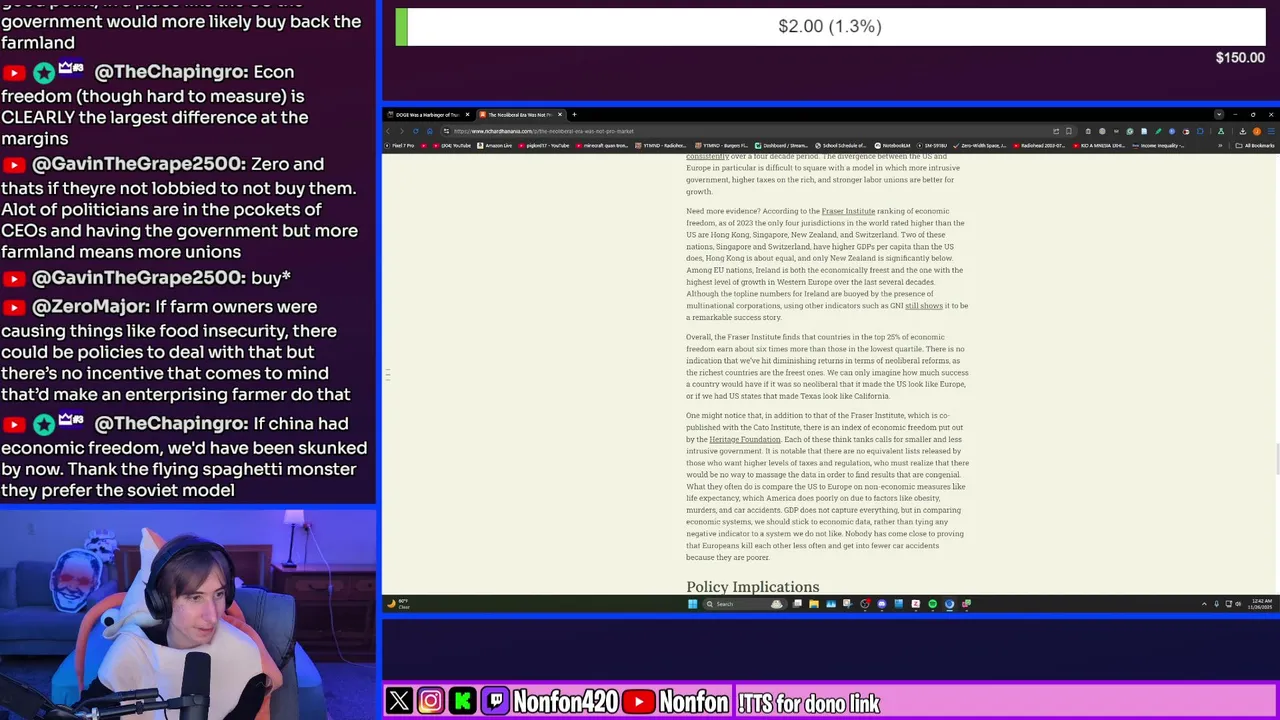
Task: Show hidden system tray icons chevron
Action: click(1204, 604)
